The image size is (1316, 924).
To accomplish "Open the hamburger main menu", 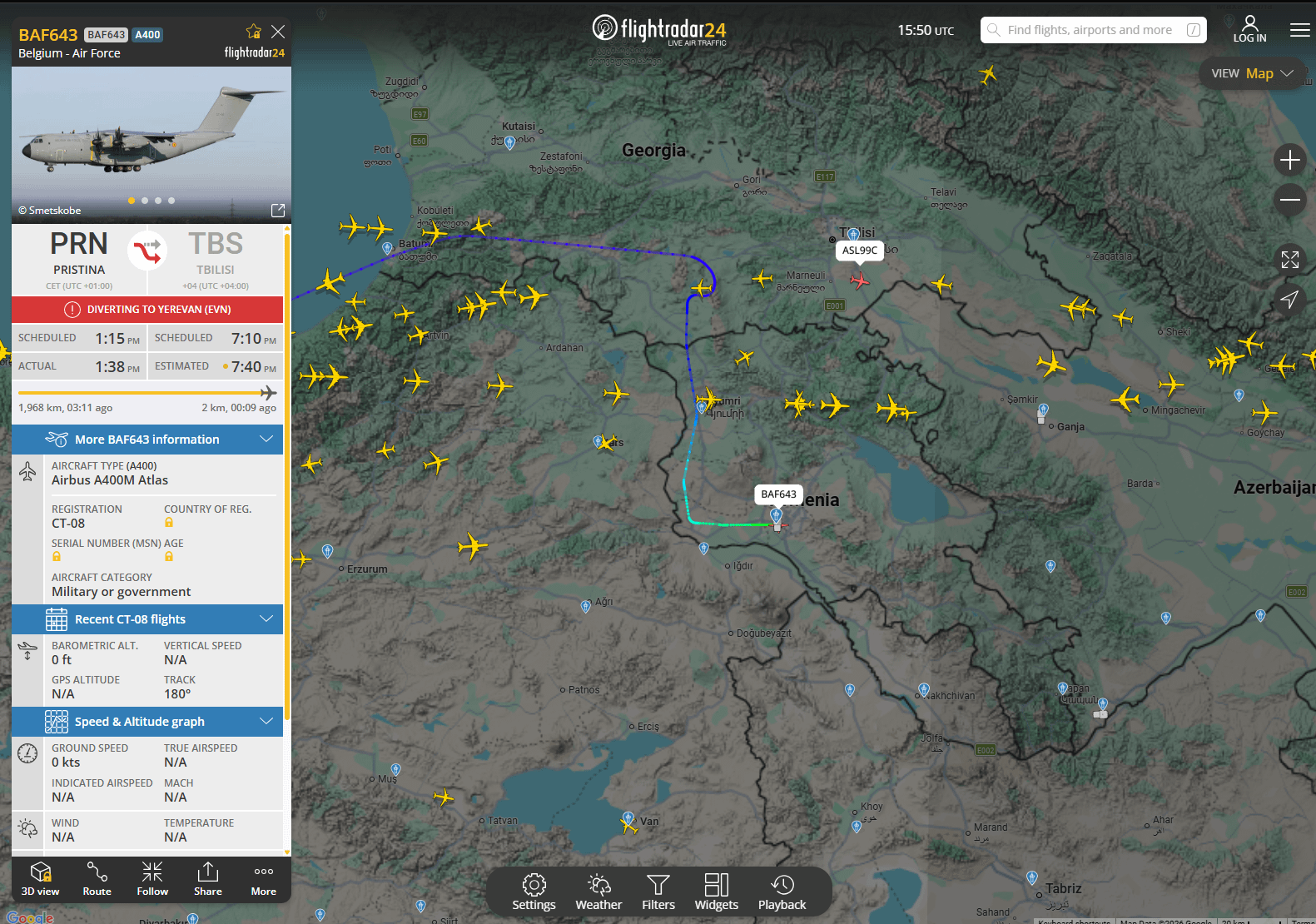I will pyautogui.click(x=1299, y=30).
